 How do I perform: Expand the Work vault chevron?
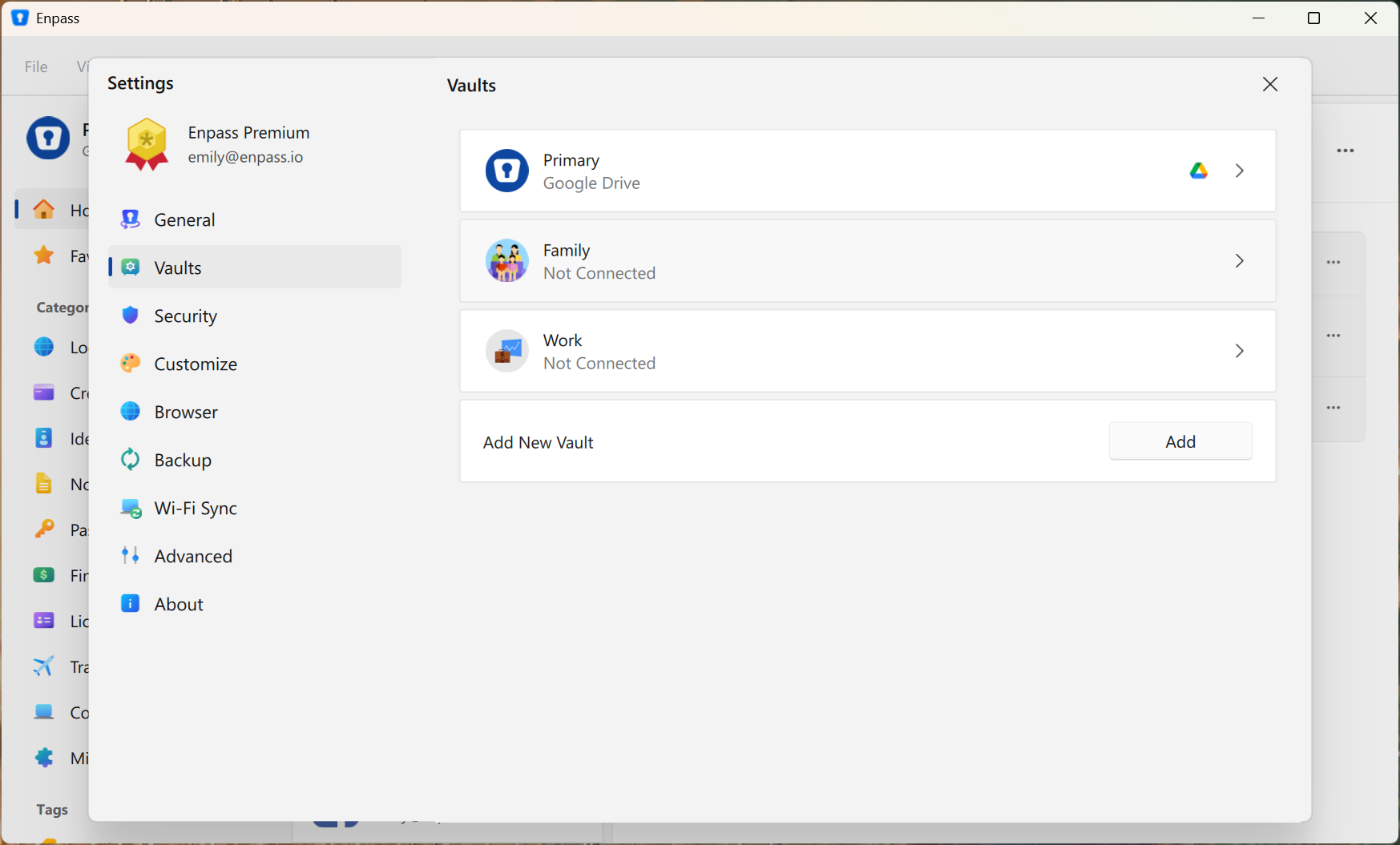coord(1240,351)
